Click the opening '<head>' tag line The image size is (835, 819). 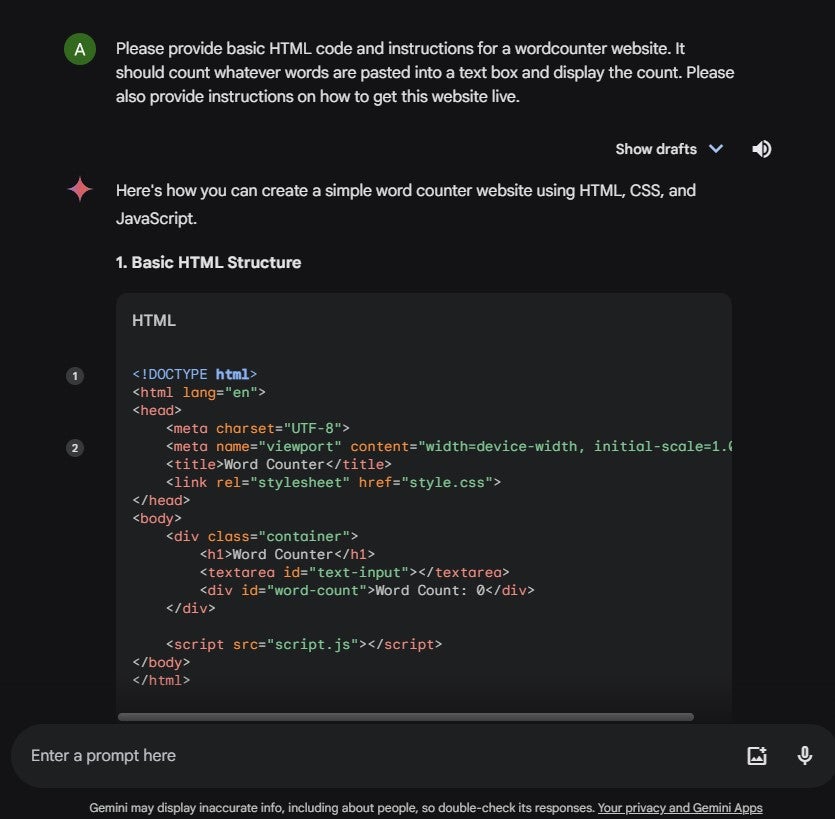[x=157, y=411]
